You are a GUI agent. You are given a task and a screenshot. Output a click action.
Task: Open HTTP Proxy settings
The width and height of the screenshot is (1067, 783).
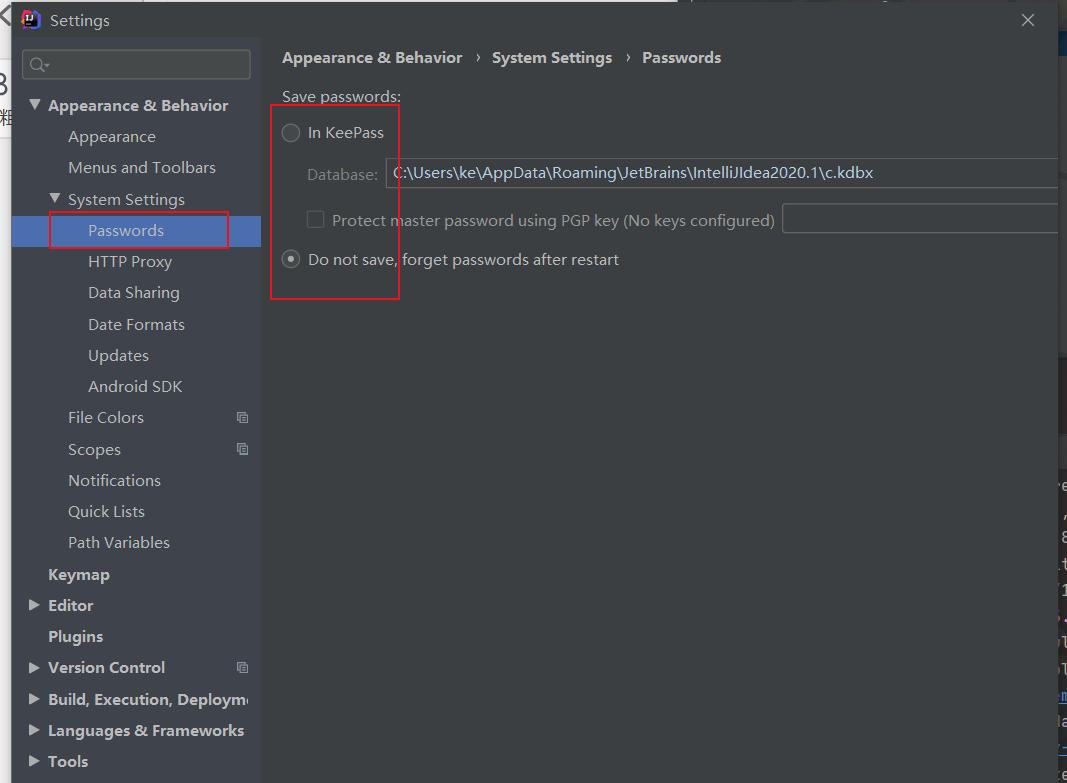tap(130, 262)
